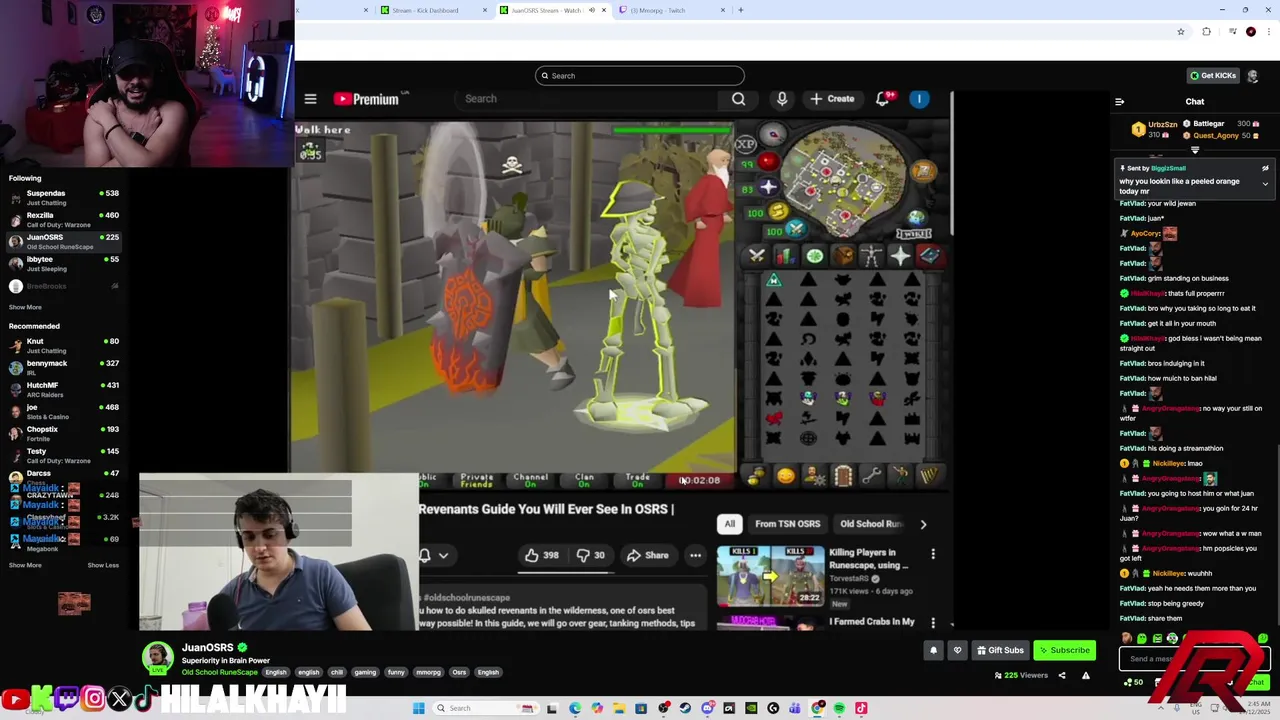Click the Get KICKs button
Viewport: 1280px width, 720px height.
pyautogui.click(x=1214, y=76)
